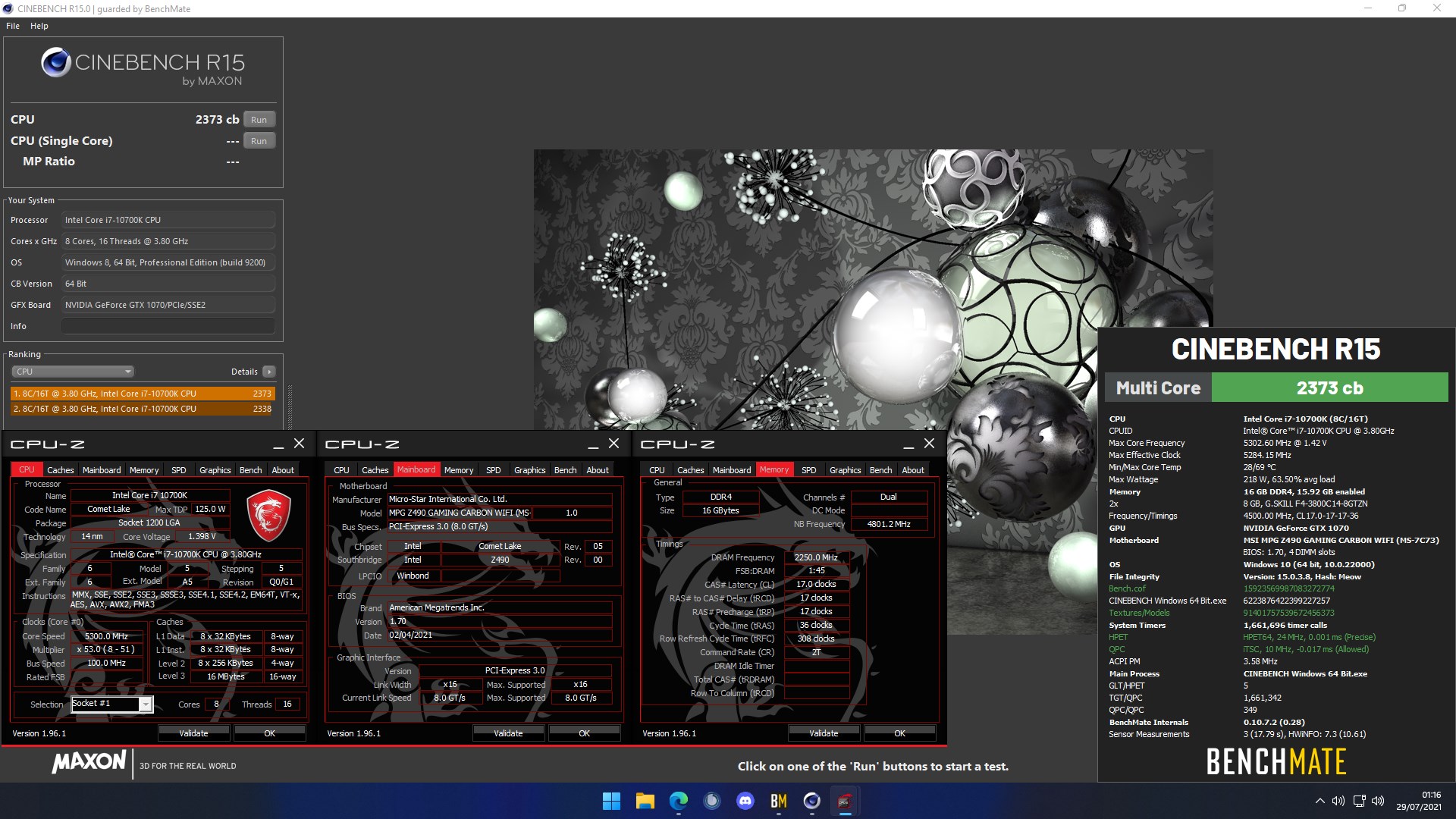The width and height of the screenshot is (1456, 819).
Task: Click Validate in the first CPU-Z window
Action: point(193,733)
